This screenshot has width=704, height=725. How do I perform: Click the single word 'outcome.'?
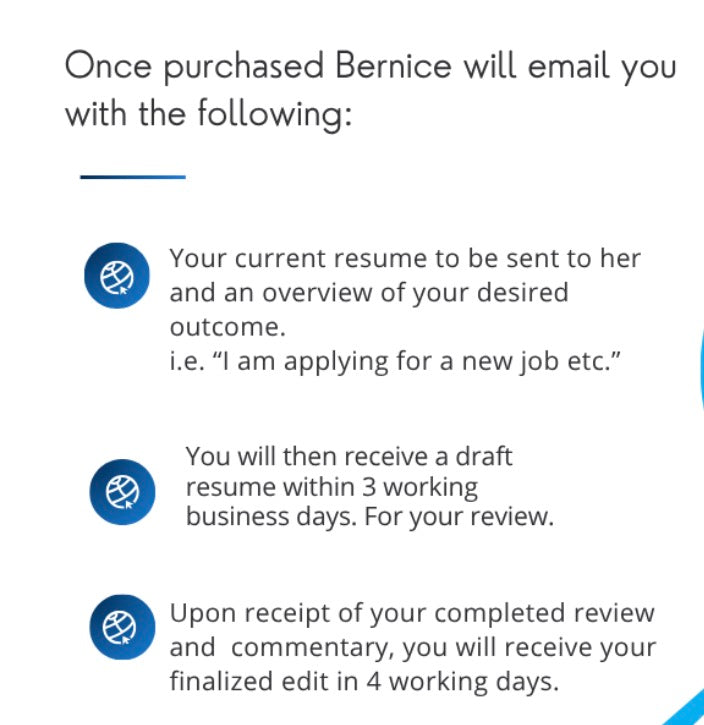point(219,327)
